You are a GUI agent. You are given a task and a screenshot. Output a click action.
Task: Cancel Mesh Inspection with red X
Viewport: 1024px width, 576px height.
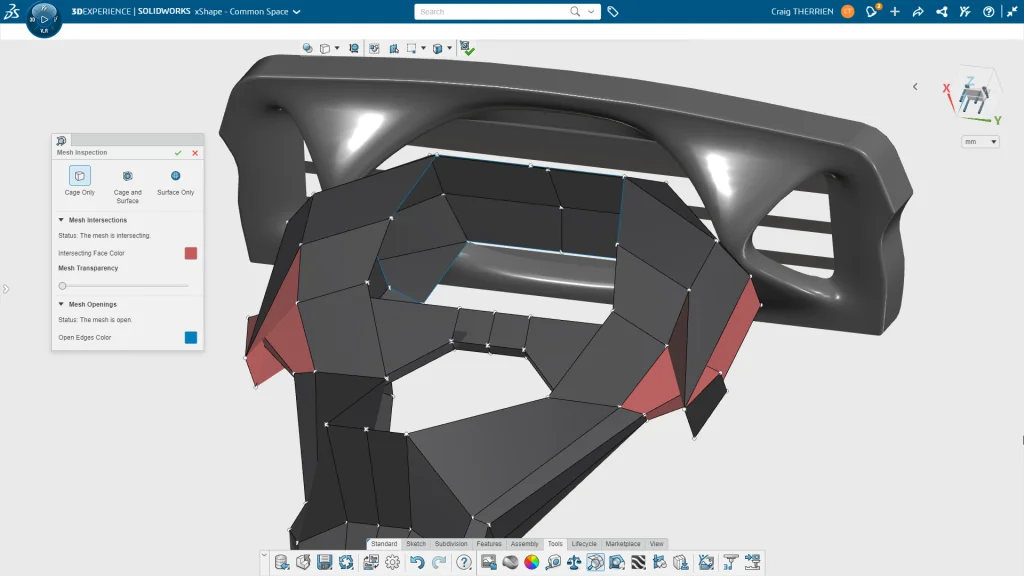pyautogui.click(x=195, y=153)
